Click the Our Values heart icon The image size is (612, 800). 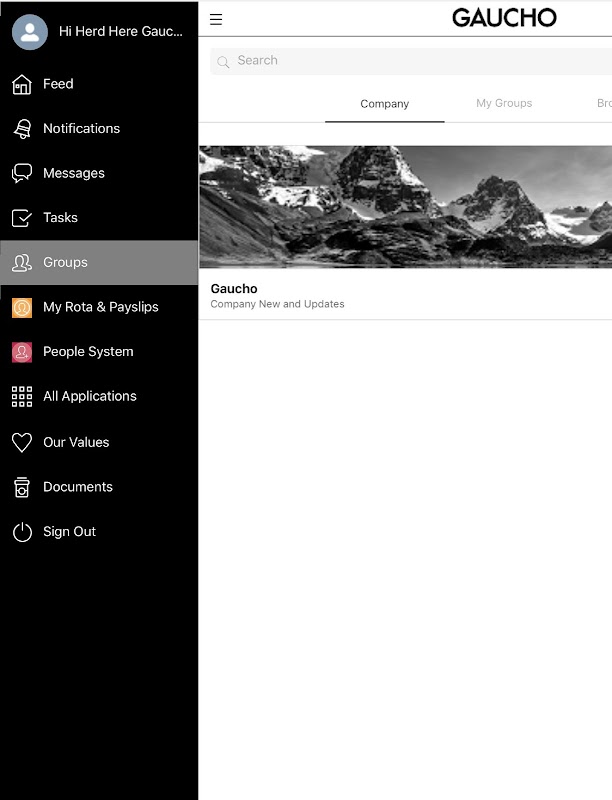(22, 442)
